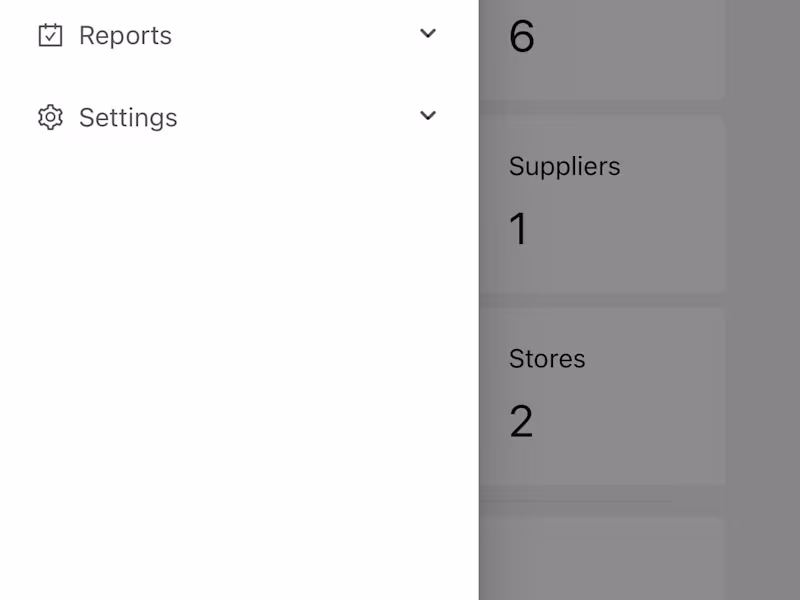Open the Reports menu item label
The width and height of the screenshot is (800, 600).
125,35
